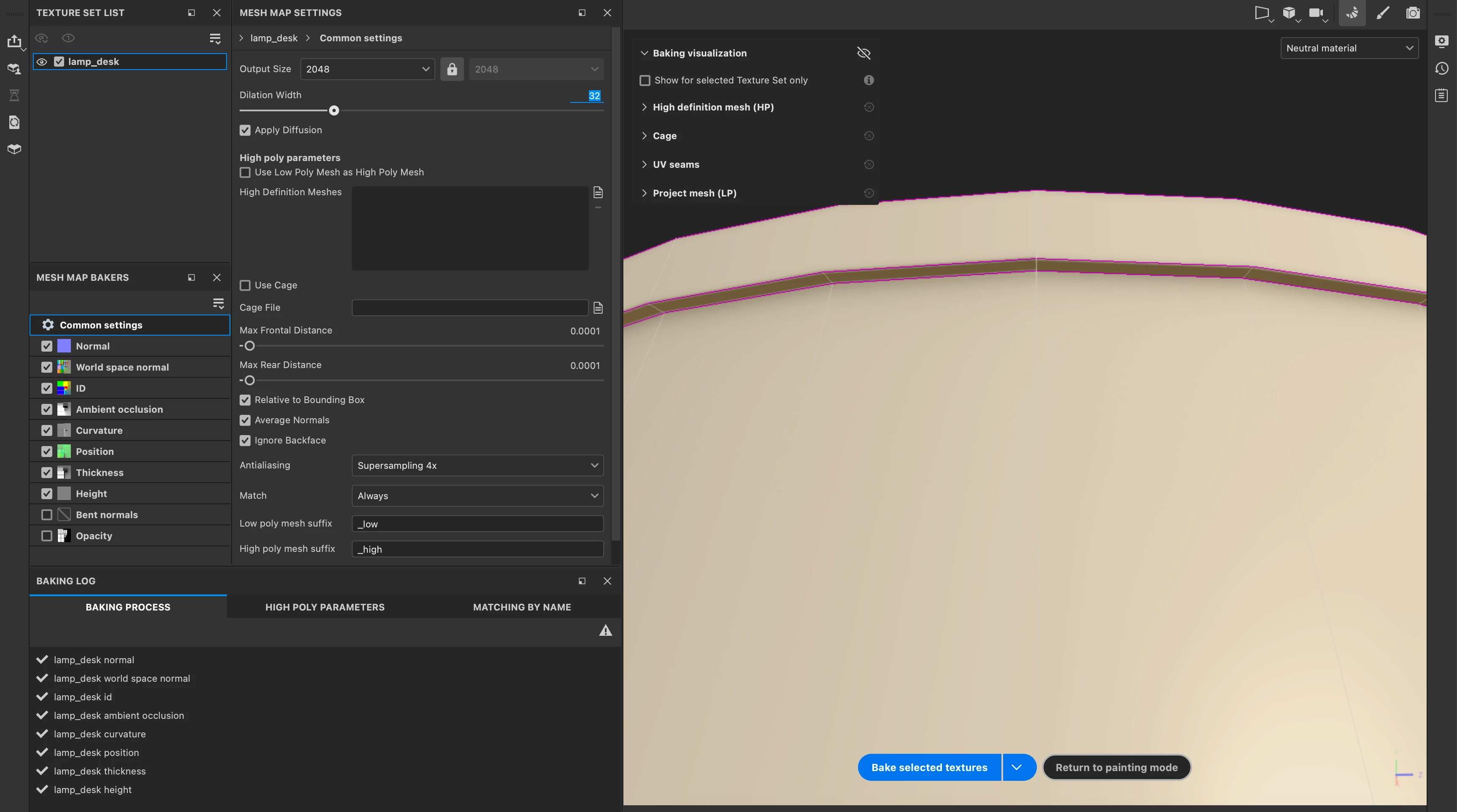This screenshot has width=1457, height=812.
Task: Toggle output size lock icon
Action: tap(451, 69)
